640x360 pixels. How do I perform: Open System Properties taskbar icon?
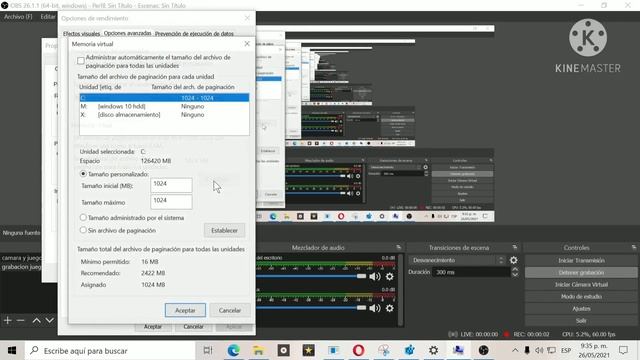click(x=458, y=350)
